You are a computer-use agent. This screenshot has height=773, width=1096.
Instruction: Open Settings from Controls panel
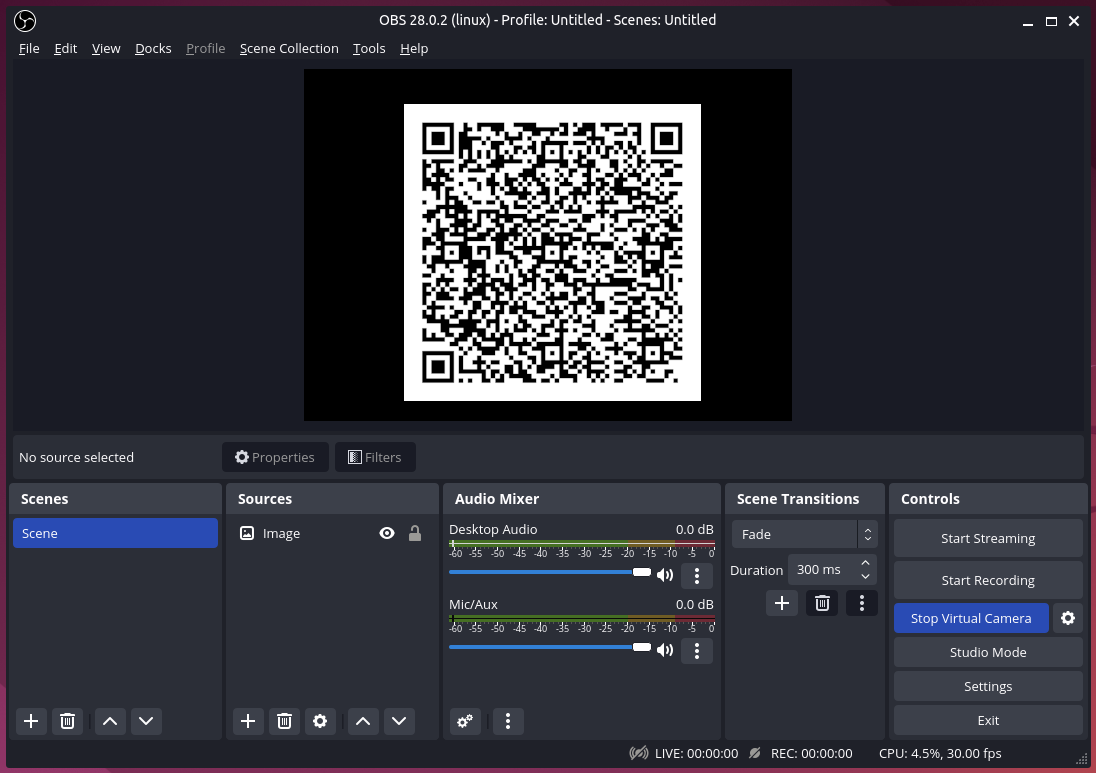point(988,686)
